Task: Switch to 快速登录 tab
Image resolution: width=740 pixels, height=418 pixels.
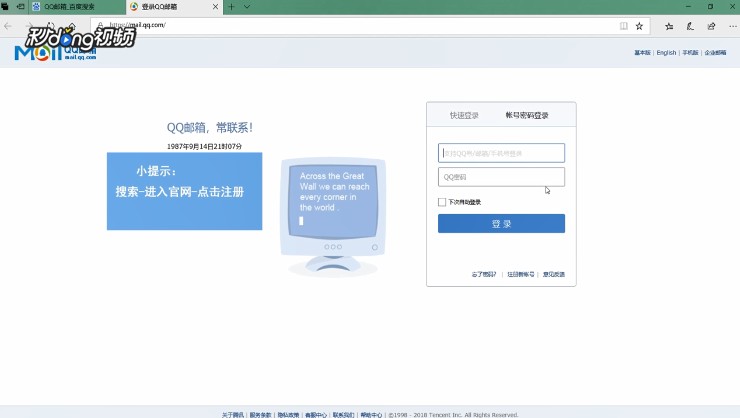Action: coord(464,115)
